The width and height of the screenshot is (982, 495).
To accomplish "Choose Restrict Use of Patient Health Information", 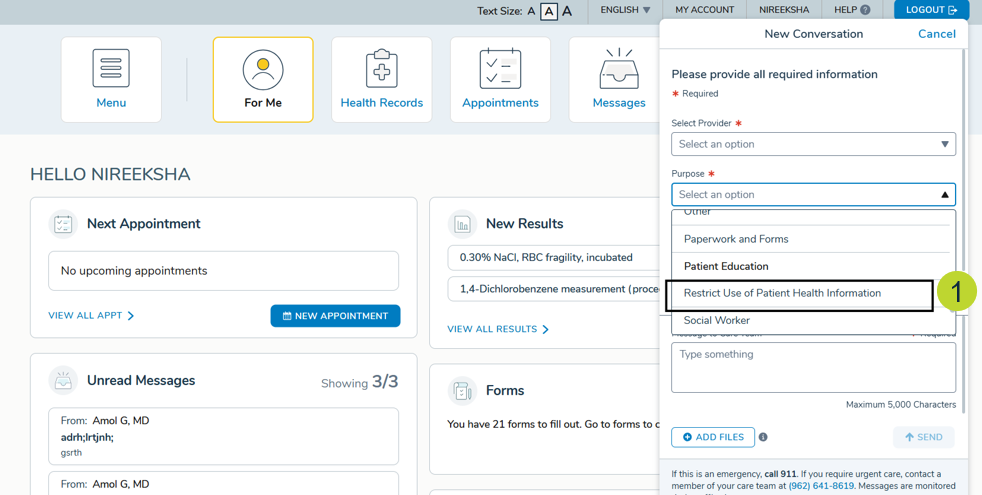I will tap(782, 293).
